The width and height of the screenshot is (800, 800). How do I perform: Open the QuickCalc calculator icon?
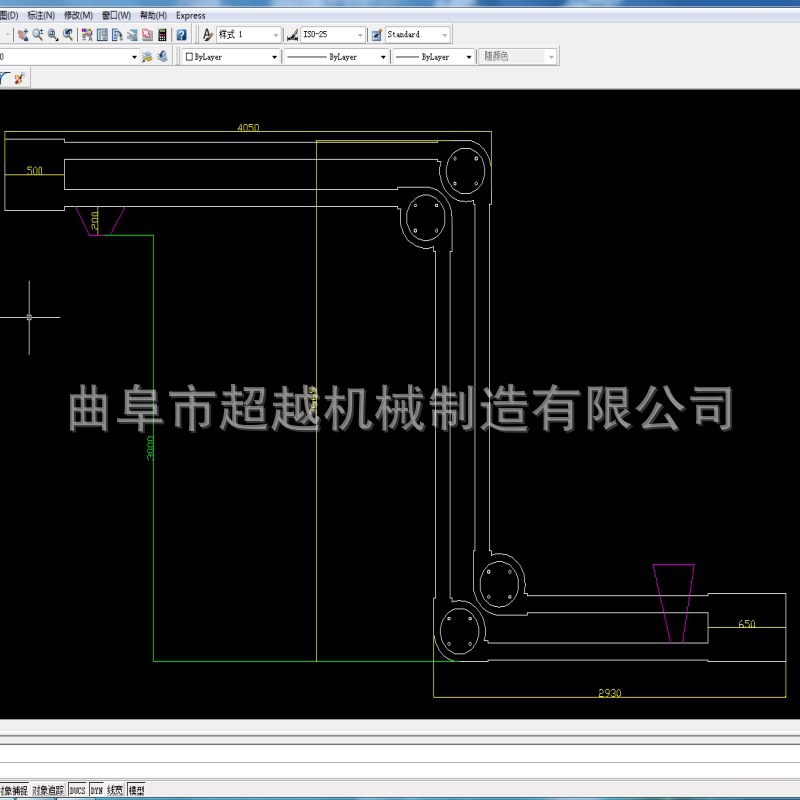162,35
